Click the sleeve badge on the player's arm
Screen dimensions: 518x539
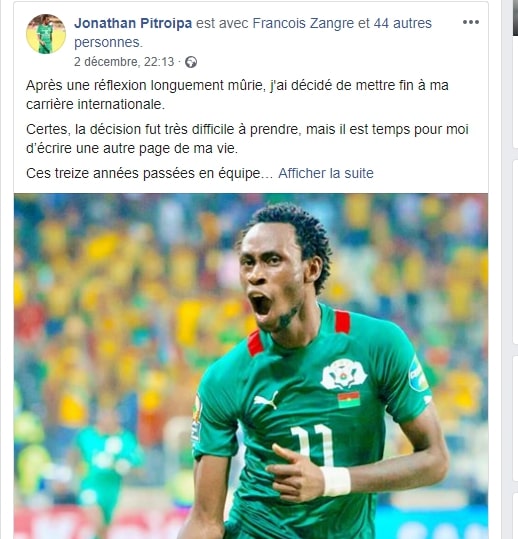click(x=418, y=374)
